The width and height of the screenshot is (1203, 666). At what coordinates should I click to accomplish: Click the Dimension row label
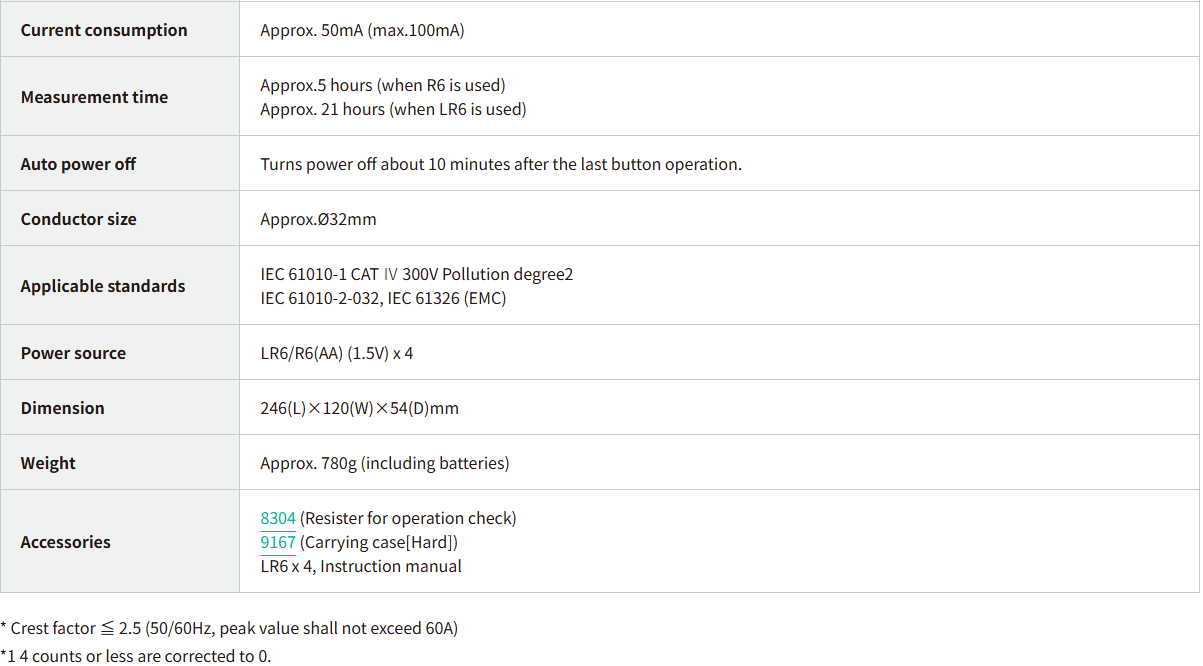[62, 408]
